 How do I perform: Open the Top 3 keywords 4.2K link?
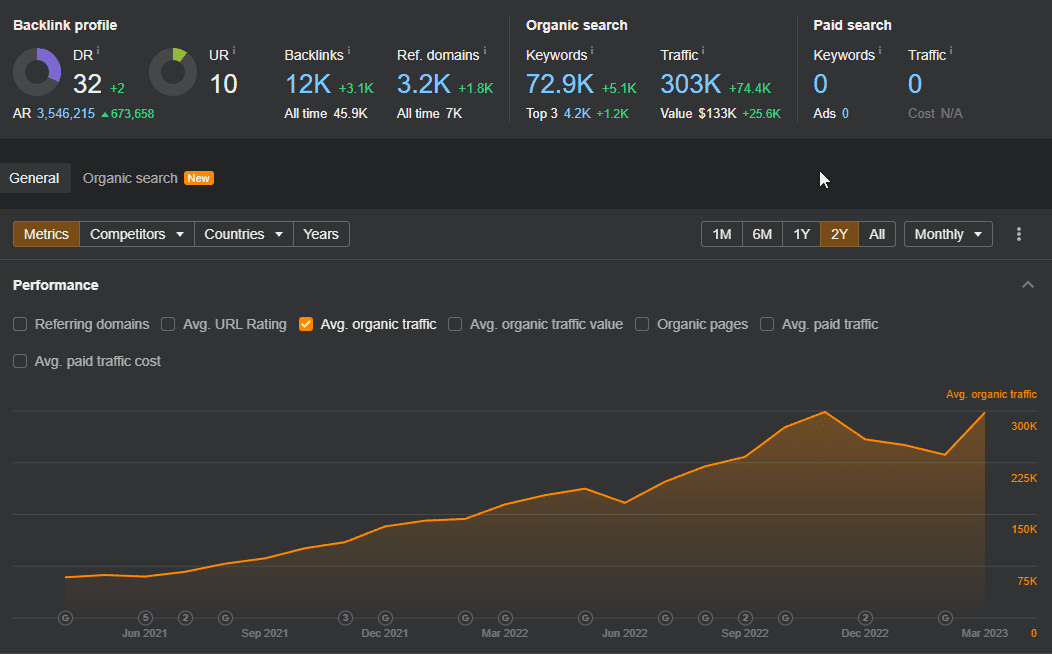click(x=577, y=113)
